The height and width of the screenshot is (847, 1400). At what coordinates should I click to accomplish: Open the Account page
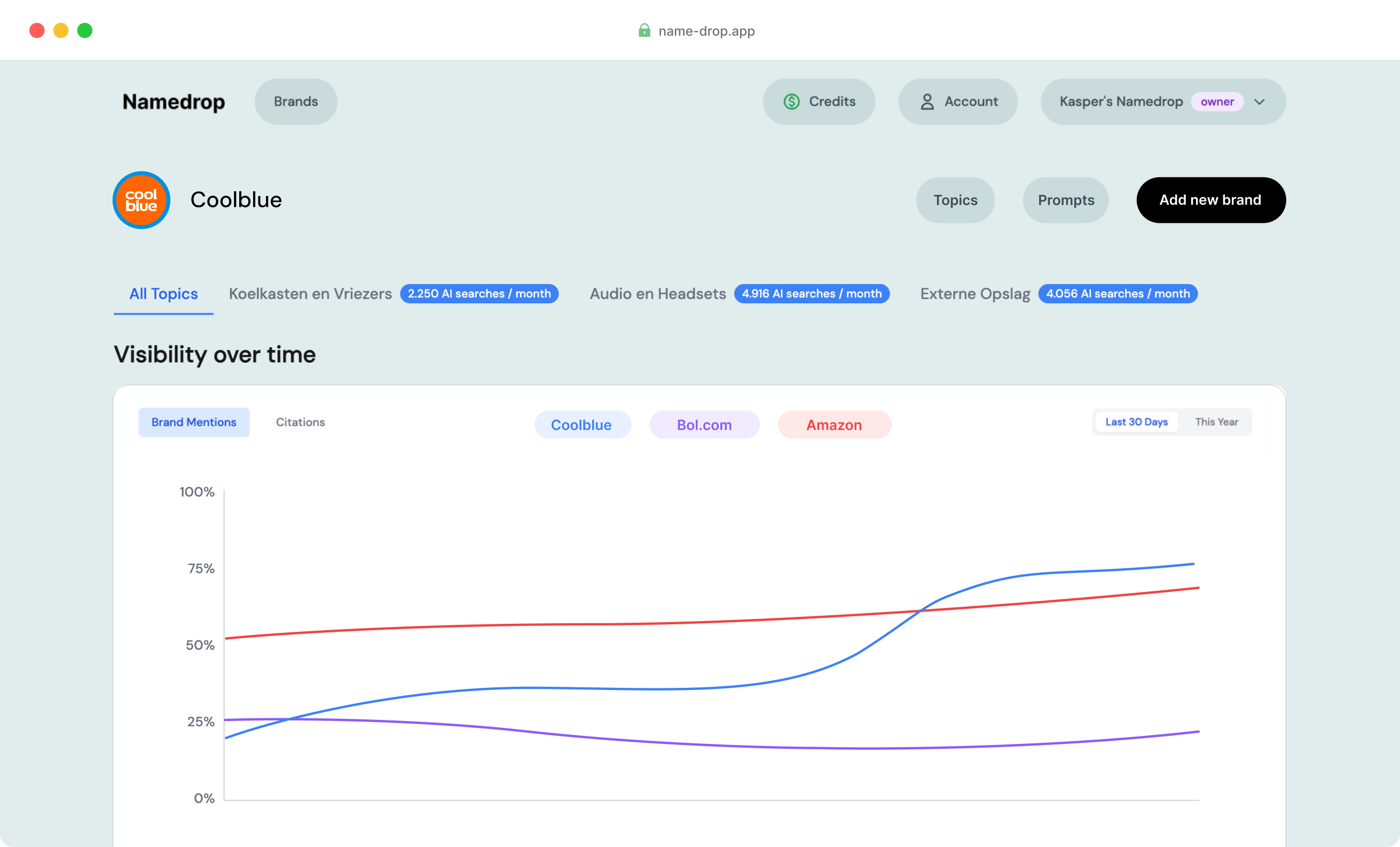click(958, 102)
